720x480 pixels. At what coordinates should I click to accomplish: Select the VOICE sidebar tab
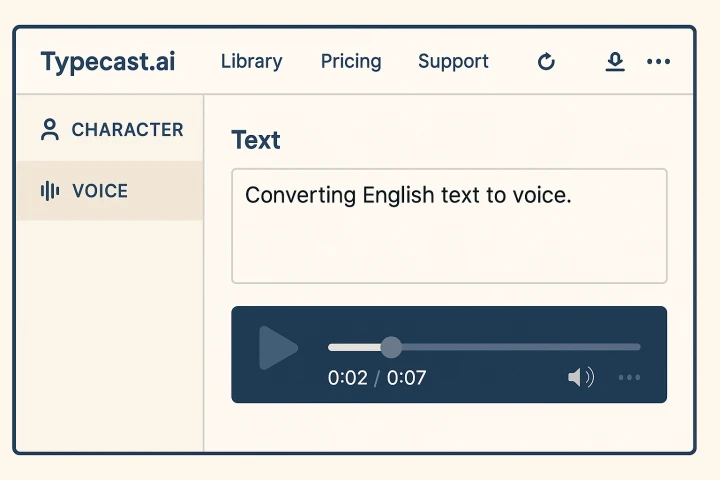coord(110,191)
